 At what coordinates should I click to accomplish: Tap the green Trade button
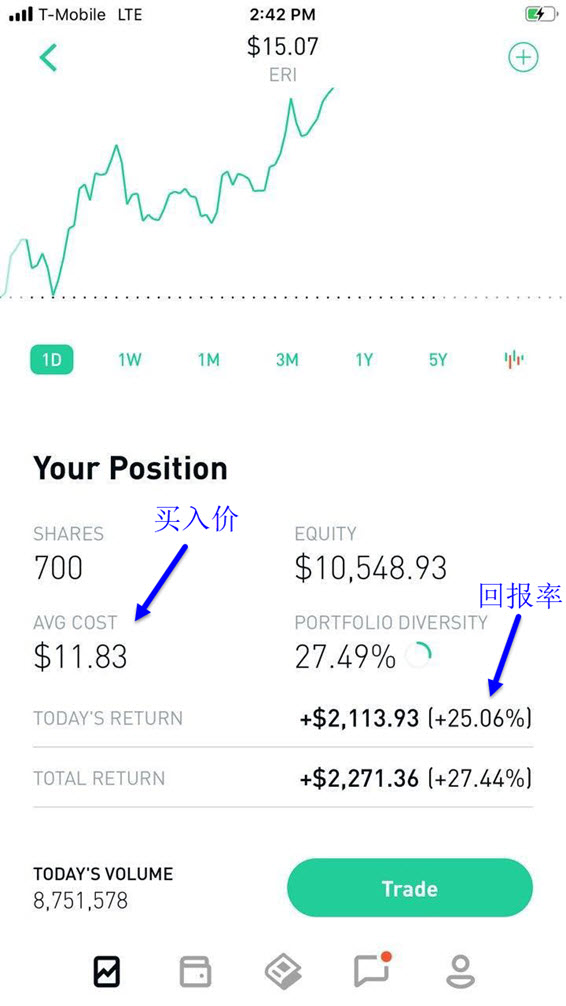410,888
